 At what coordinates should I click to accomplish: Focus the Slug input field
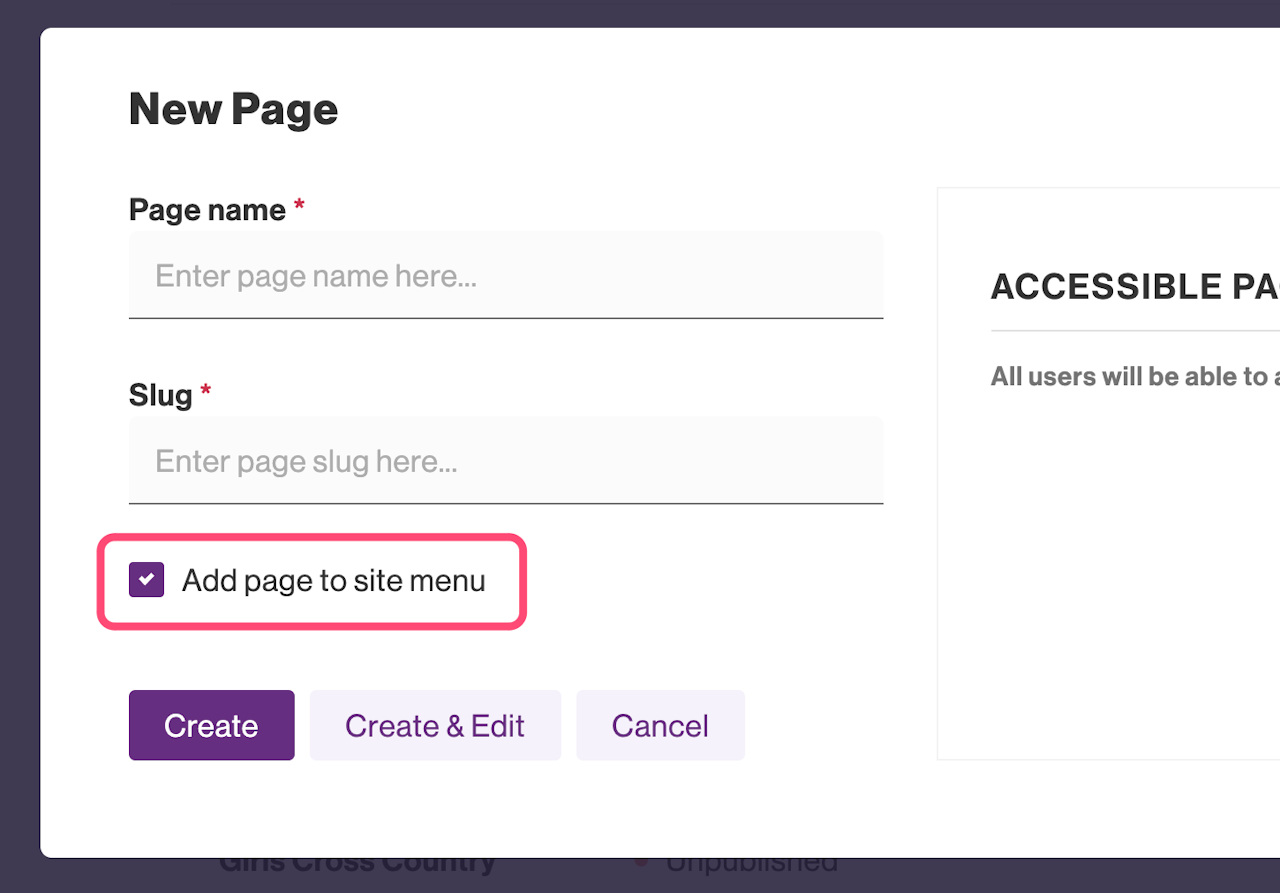505,461
